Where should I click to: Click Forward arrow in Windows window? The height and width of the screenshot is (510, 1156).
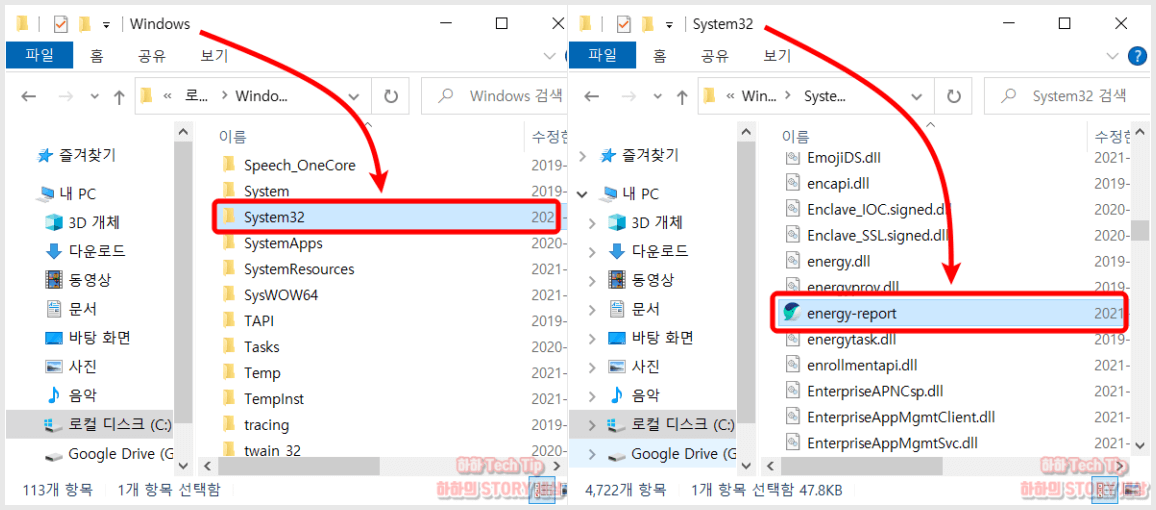65,97
